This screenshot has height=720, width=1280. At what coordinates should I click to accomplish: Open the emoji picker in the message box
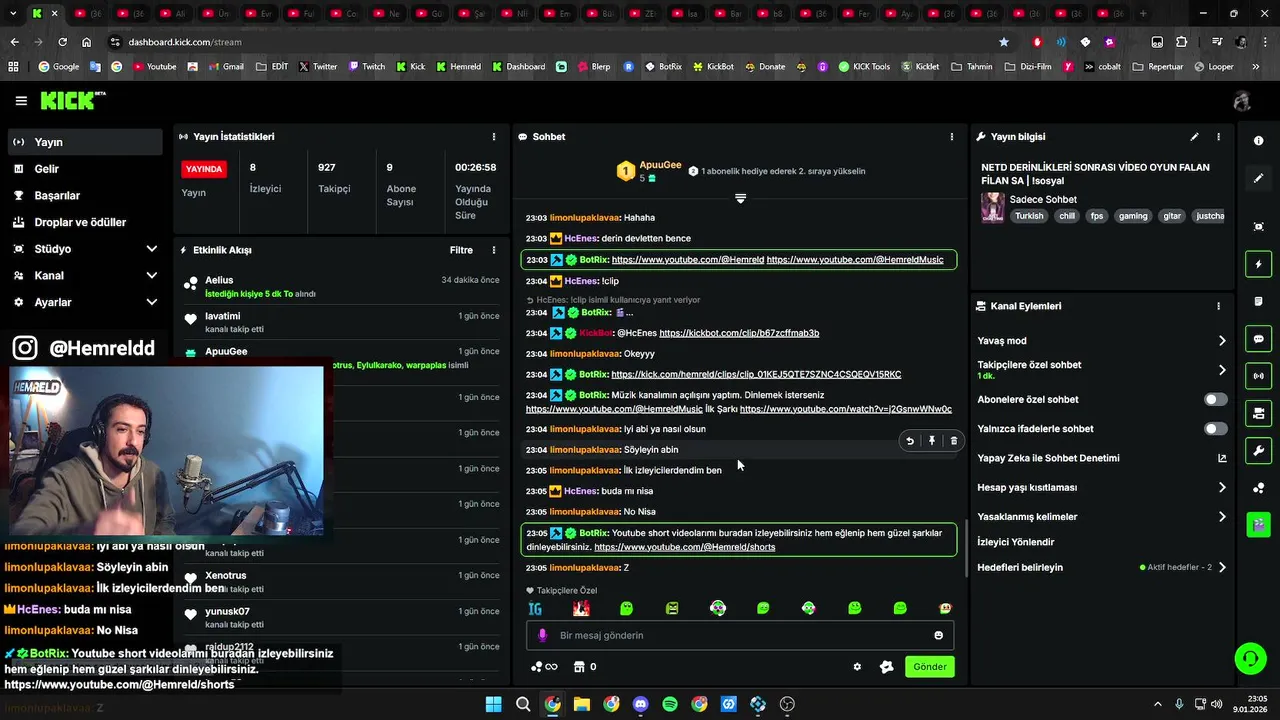pos(938,635)
